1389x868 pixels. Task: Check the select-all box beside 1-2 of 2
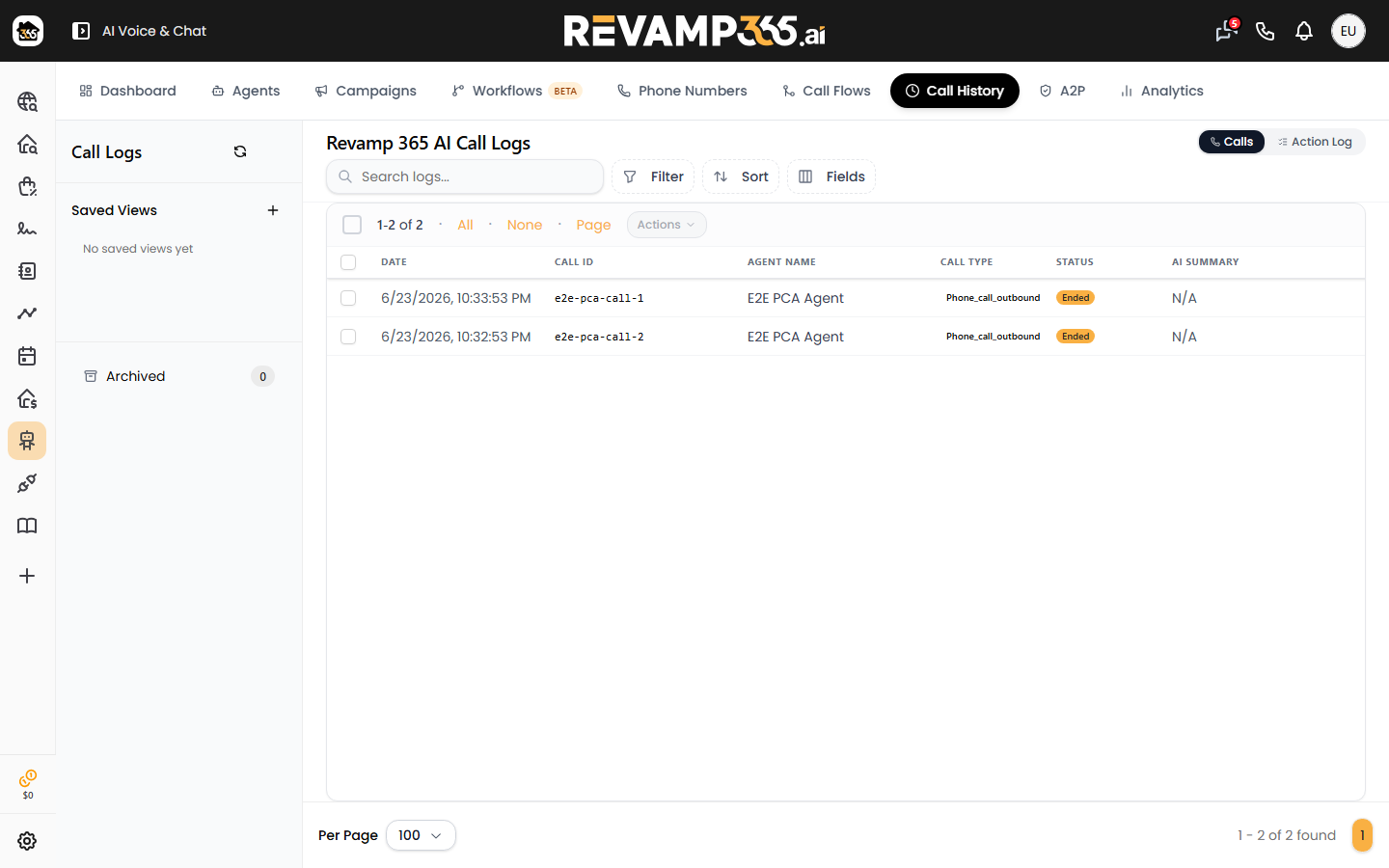pos(352,225)
